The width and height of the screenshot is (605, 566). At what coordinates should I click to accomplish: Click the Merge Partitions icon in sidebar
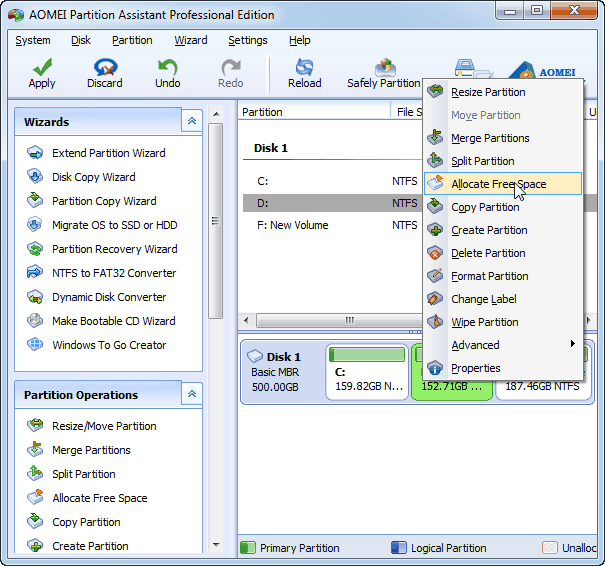(35, 450)
